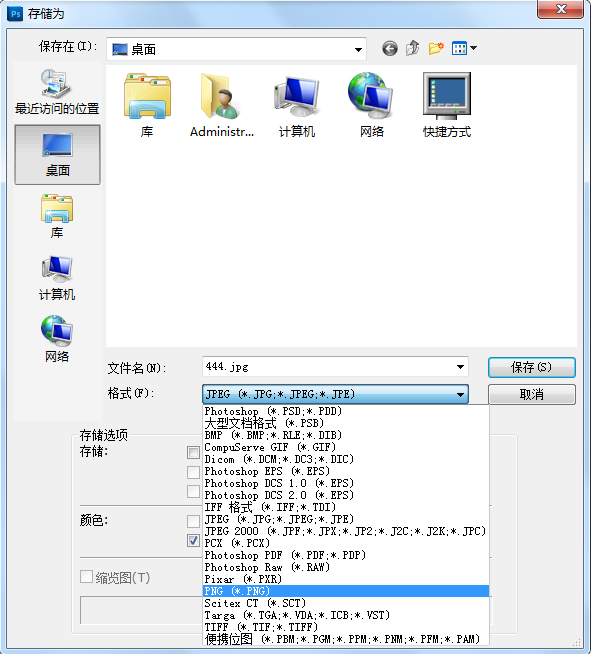
Task: Choose Photoshop EPS format
Action: [346, 471]
